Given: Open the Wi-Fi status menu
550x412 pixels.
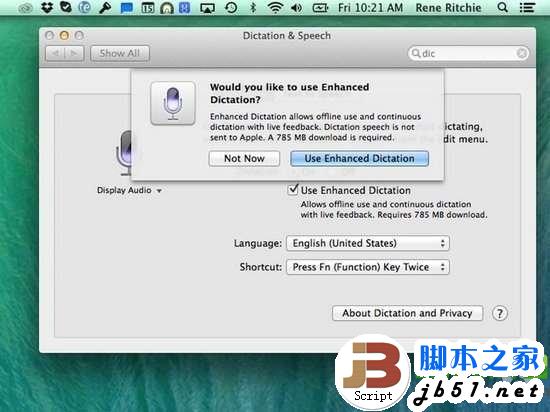Looking at the screenshot, I should tap(275, 8).
